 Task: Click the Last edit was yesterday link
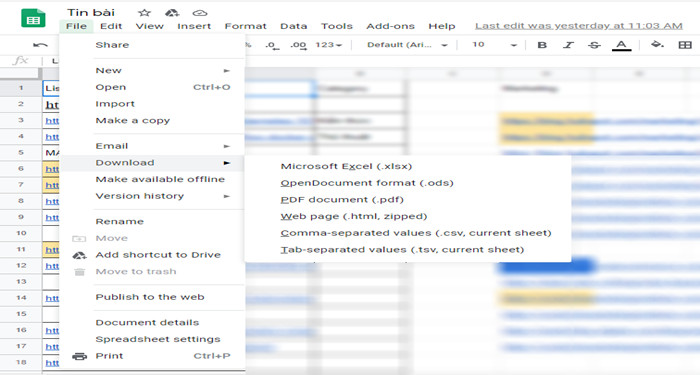click(579, 26)
